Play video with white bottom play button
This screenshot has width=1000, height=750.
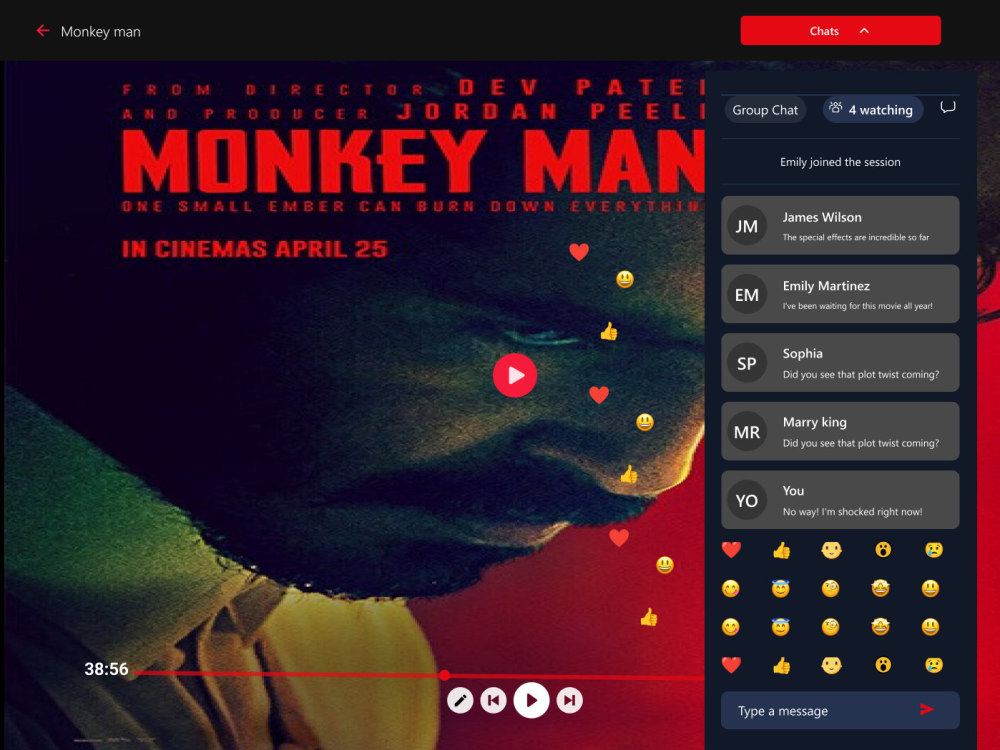pyautogui.click(x=531, y=700)
